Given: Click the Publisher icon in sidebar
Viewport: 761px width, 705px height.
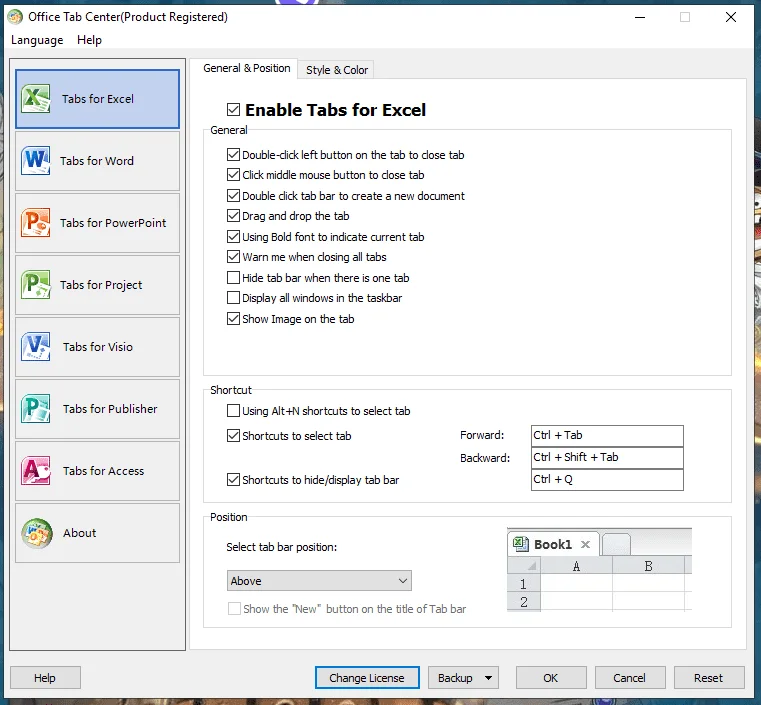Looking at the screenshot, I should click(x=35, y=409).
